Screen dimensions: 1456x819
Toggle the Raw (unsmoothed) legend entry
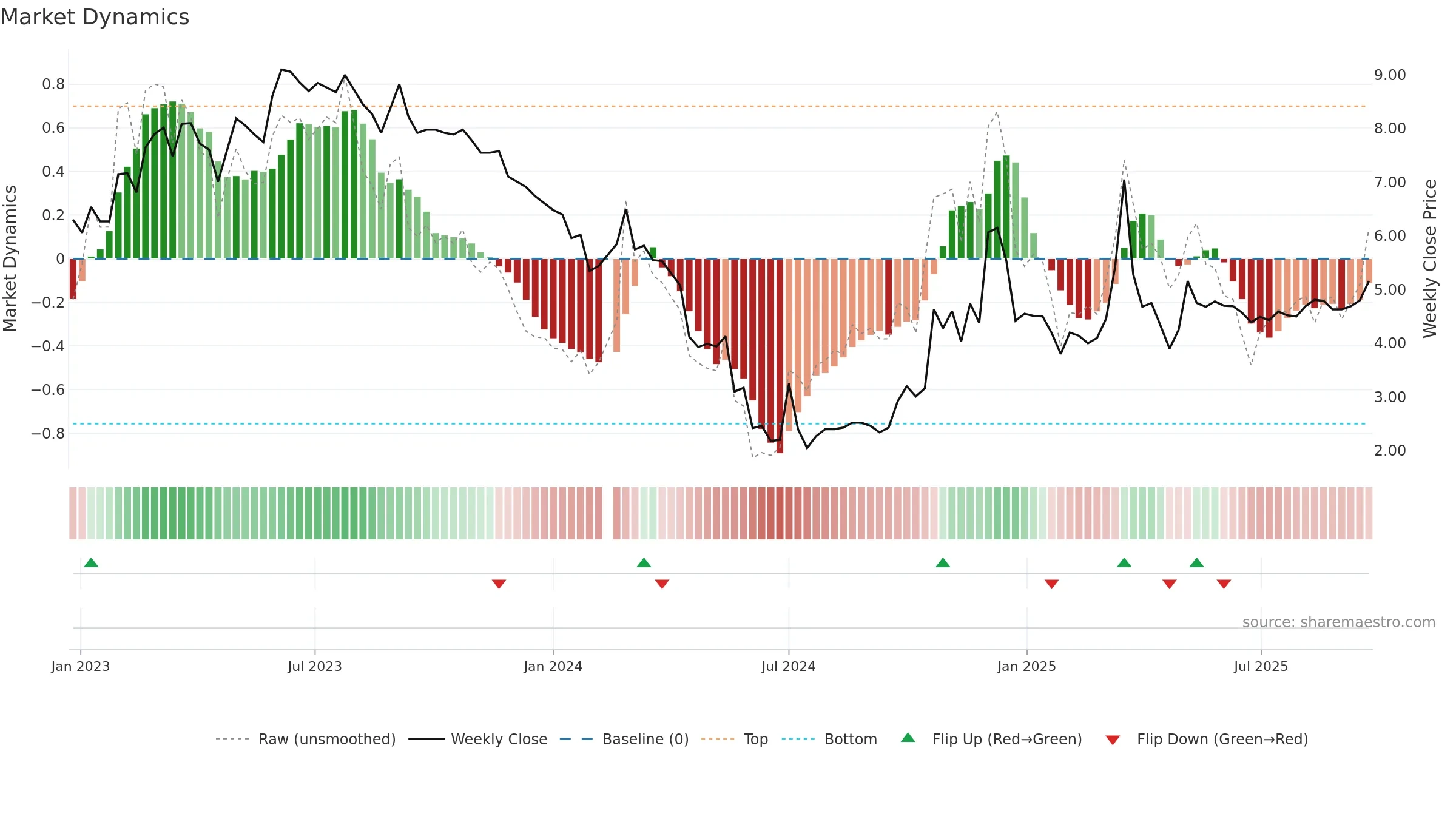tap(305, 739)
